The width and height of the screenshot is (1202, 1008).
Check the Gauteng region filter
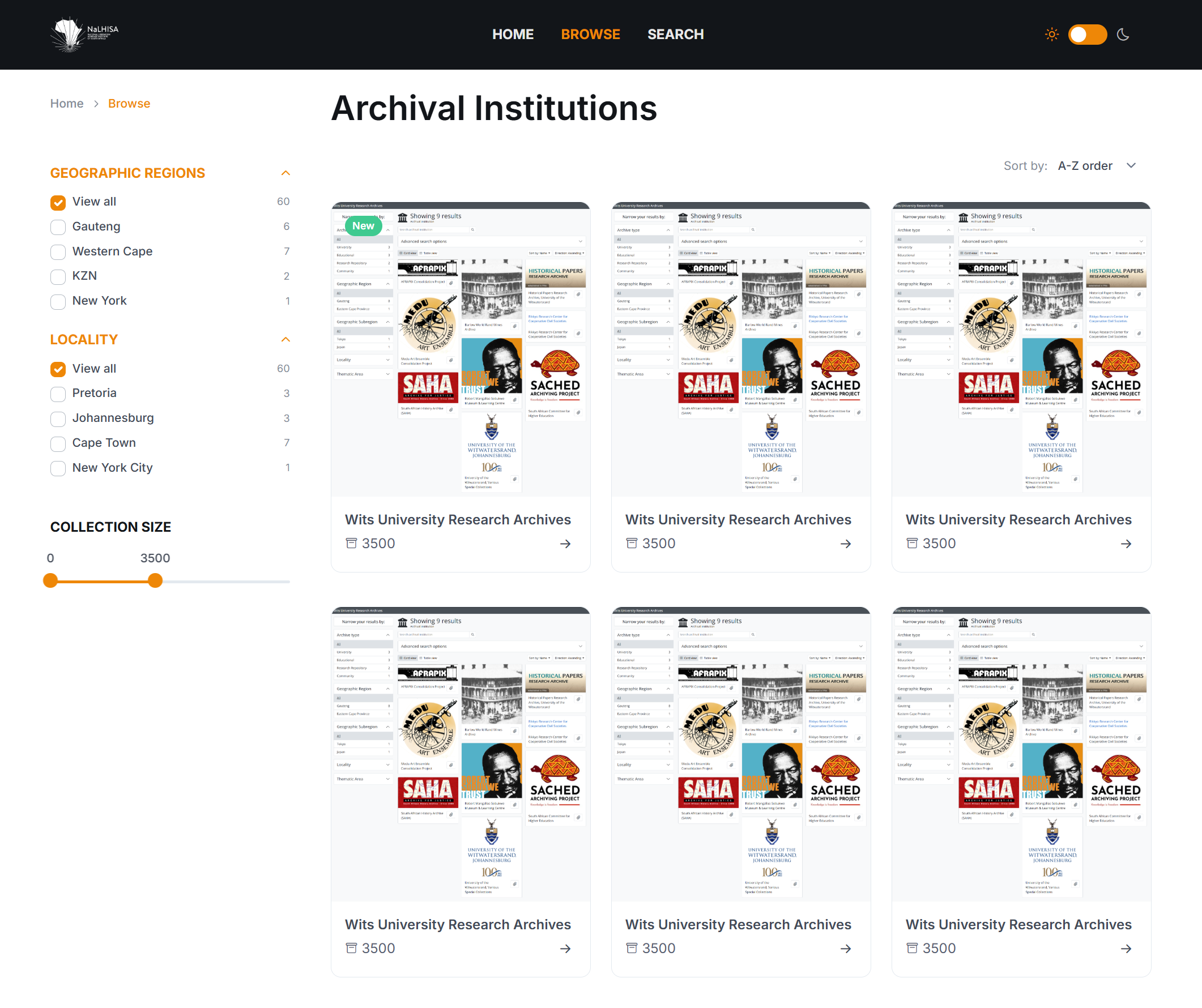tap(58, 227)
